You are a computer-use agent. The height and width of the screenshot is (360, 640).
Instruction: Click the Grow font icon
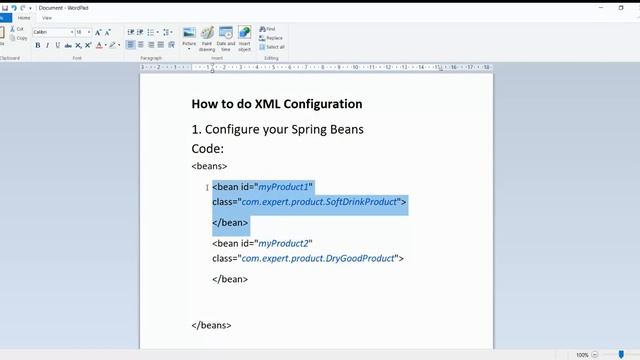click(98, 32)
